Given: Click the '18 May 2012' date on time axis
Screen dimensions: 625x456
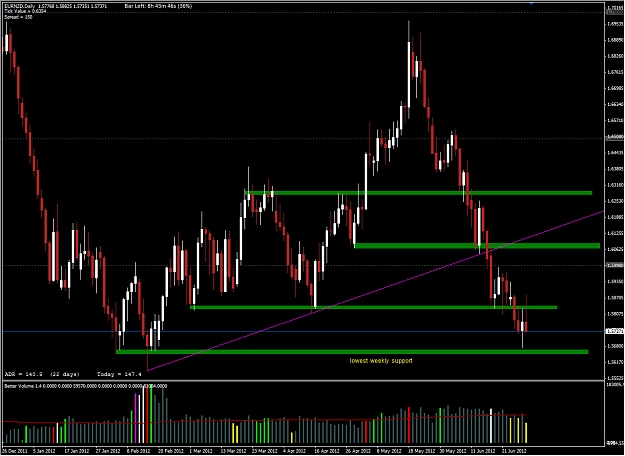Looking at the screenshot, I should tap(420, 451).
